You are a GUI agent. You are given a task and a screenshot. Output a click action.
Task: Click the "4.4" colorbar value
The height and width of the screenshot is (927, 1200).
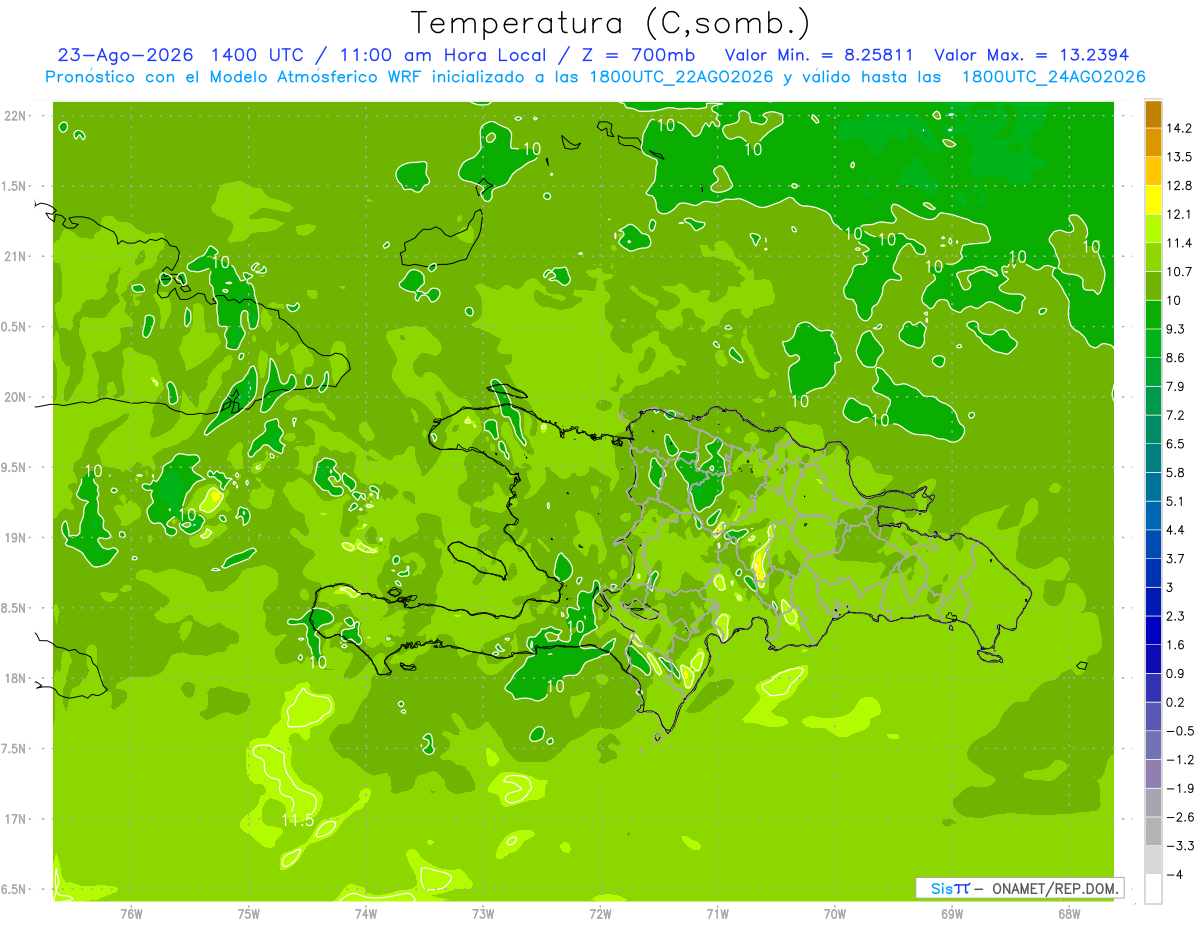(1177, 530)
